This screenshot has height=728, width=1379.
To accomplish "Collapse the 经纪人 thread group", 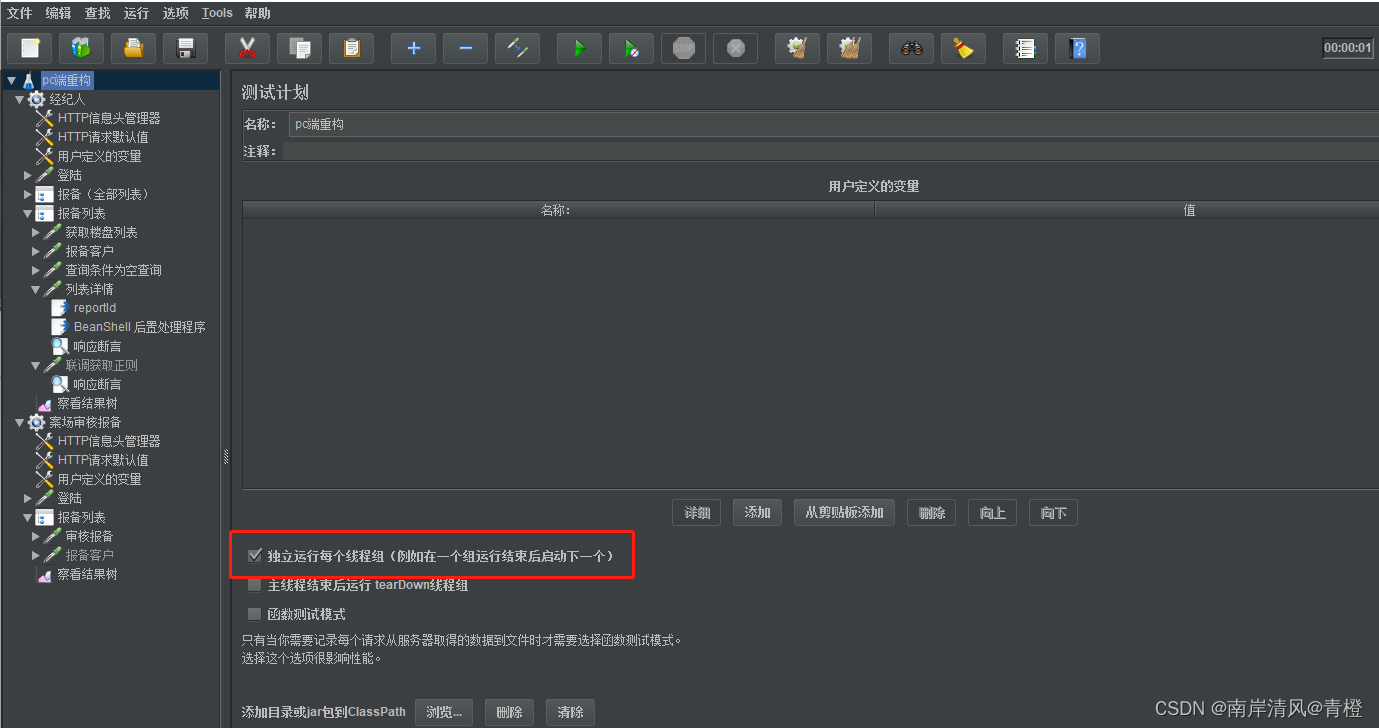I will 19,99.
